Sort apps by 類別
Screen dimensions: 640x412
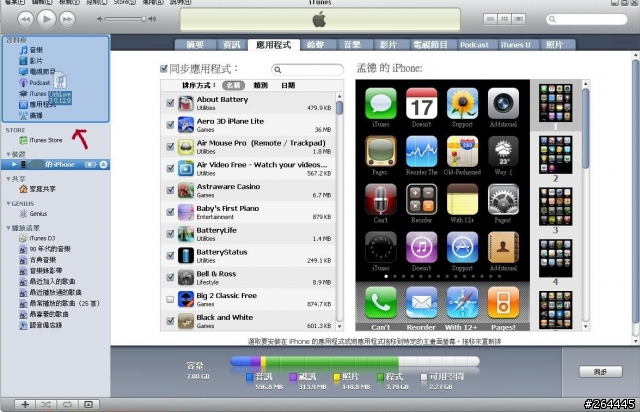260,85
